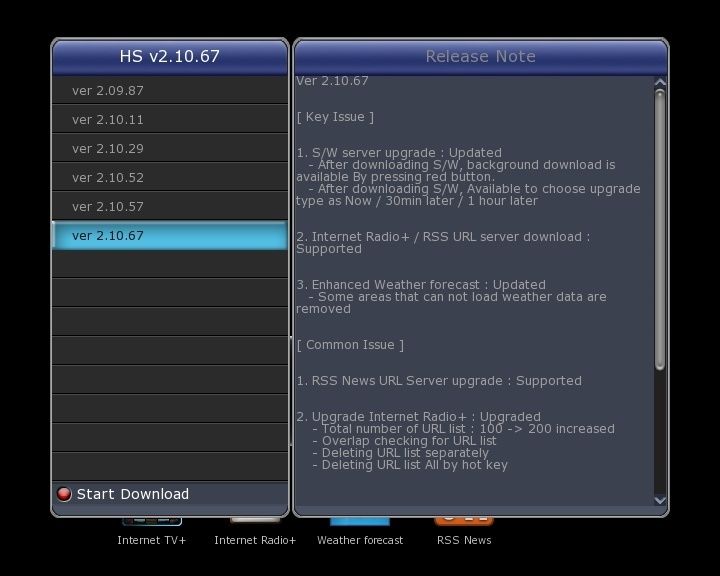Viewport: 720px width, 576px height.
Task: Select ver 2.10.11 in version list
Action: tap(170, 119)
